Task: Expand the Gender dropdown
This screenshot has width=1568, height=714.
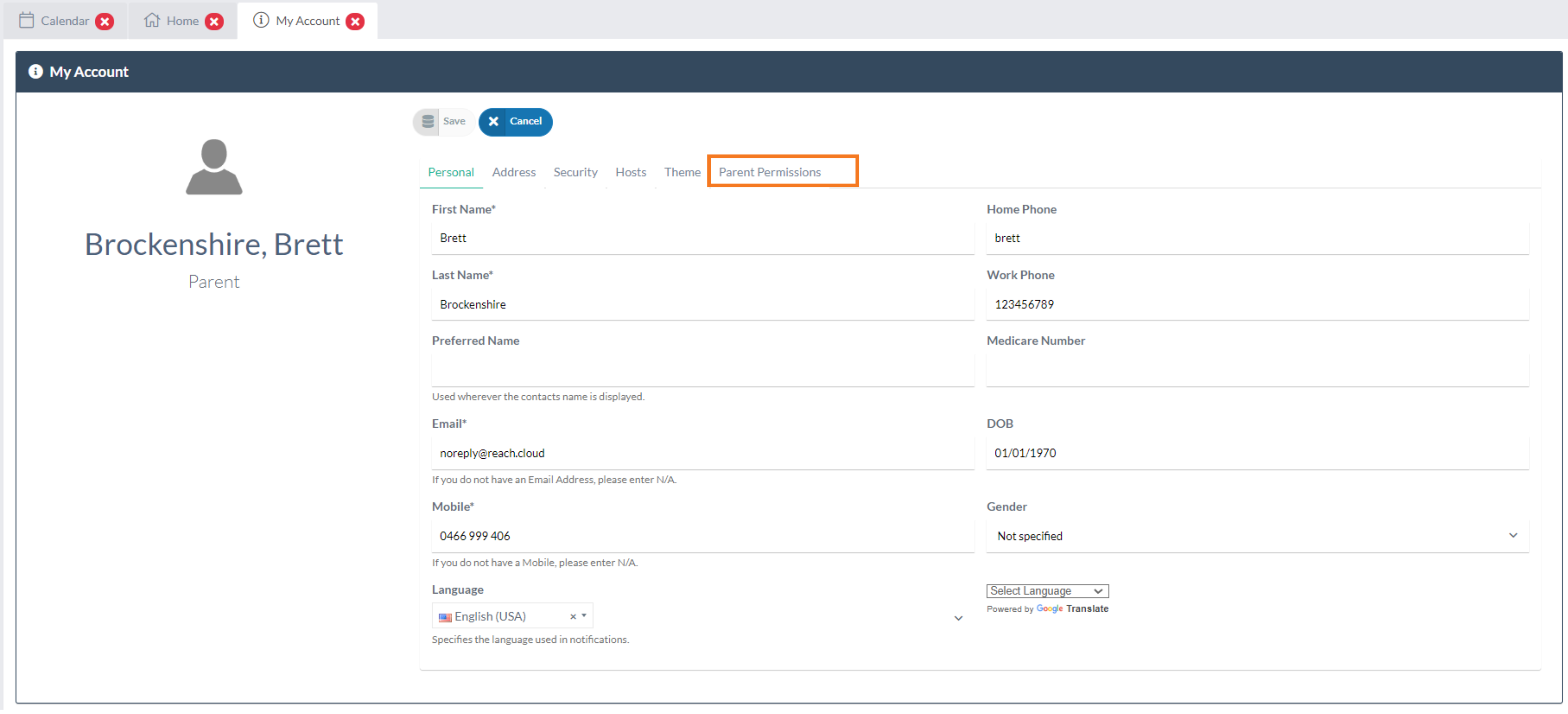Action: click(x=1257, y=535)
